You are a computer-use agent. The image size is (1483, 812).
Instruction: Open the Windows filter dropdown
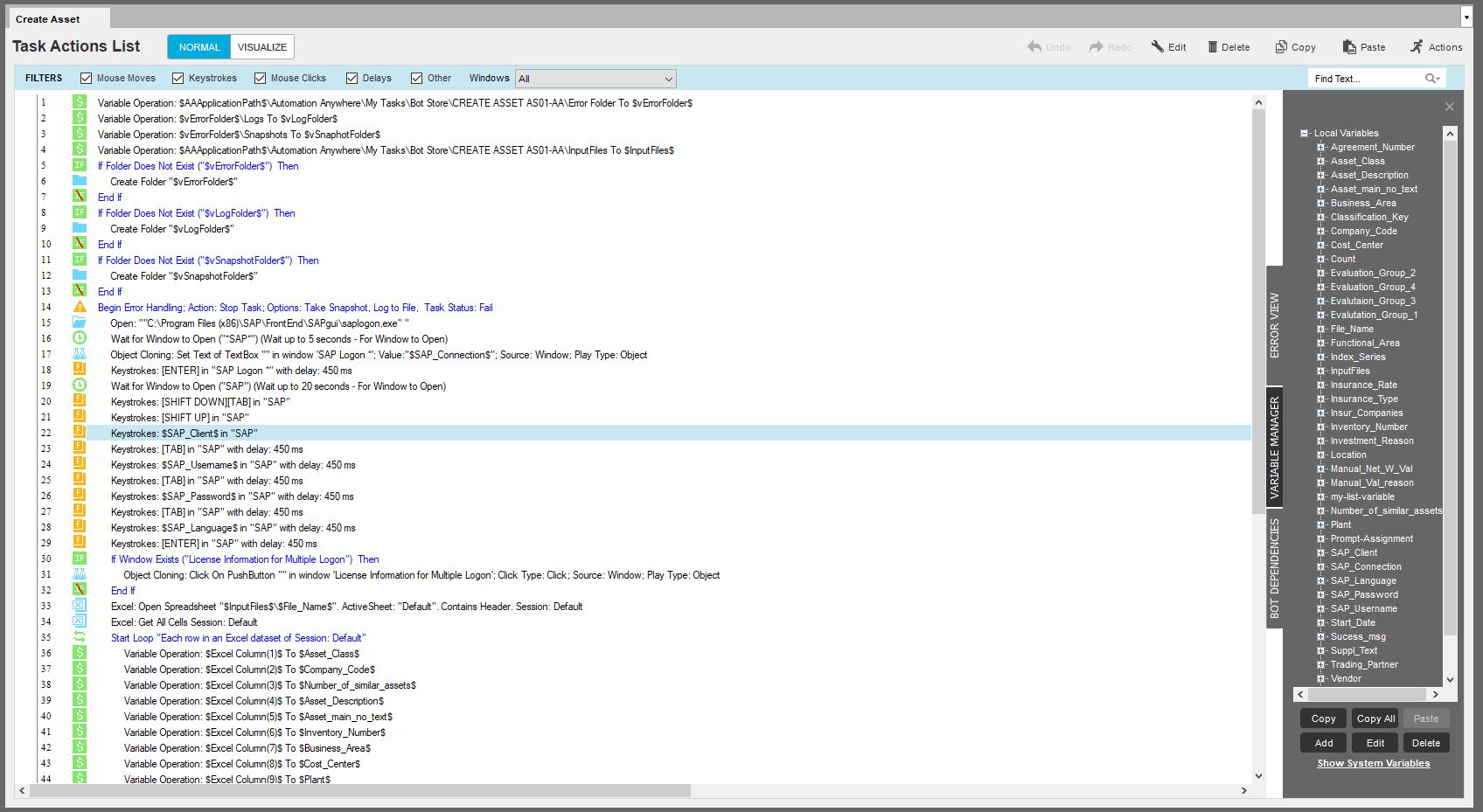tap(668, 79)
